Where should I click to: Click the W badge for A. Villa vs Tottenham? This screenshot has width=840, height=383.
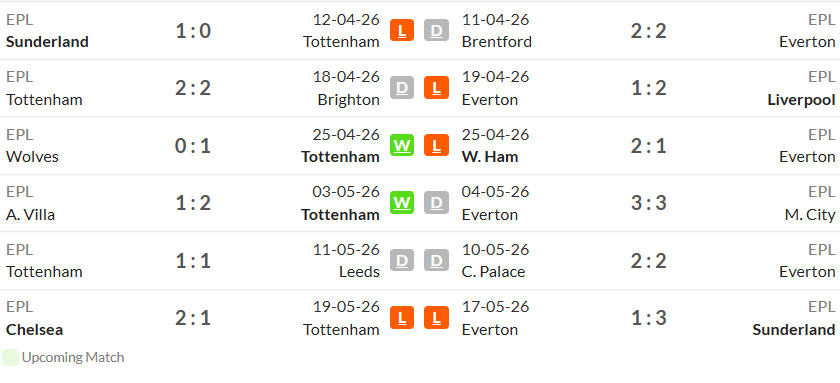coord(402,202)
